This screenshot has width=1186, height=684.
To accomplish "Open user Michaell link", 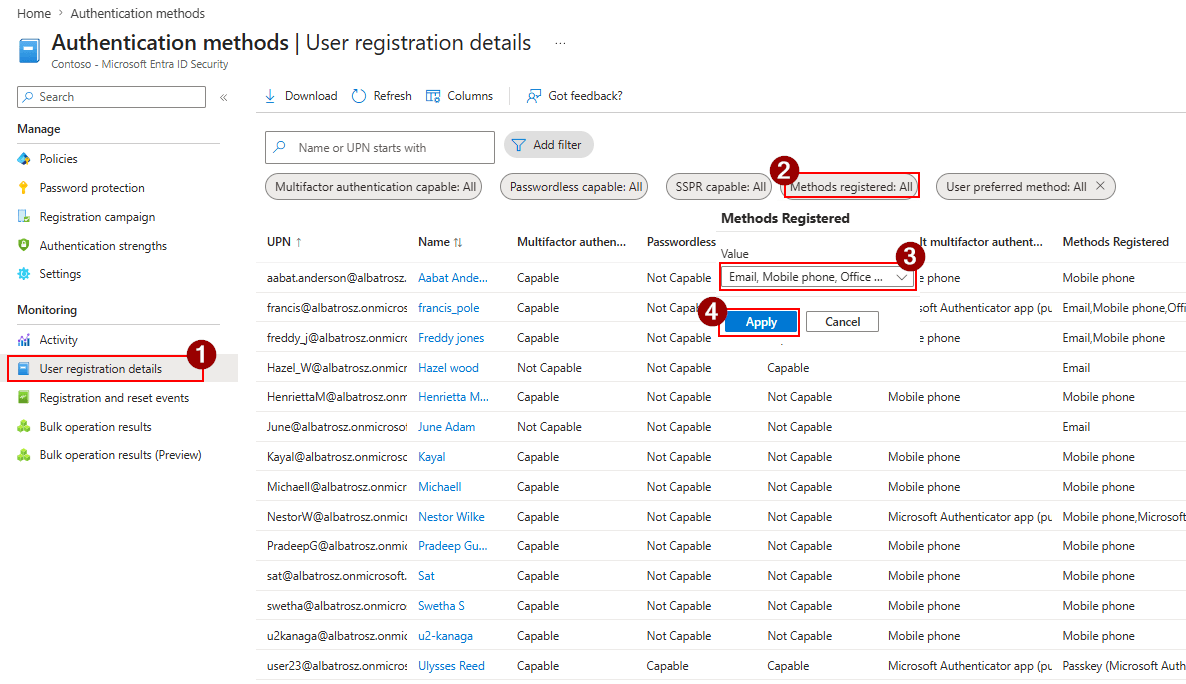I will click(439, 487).
